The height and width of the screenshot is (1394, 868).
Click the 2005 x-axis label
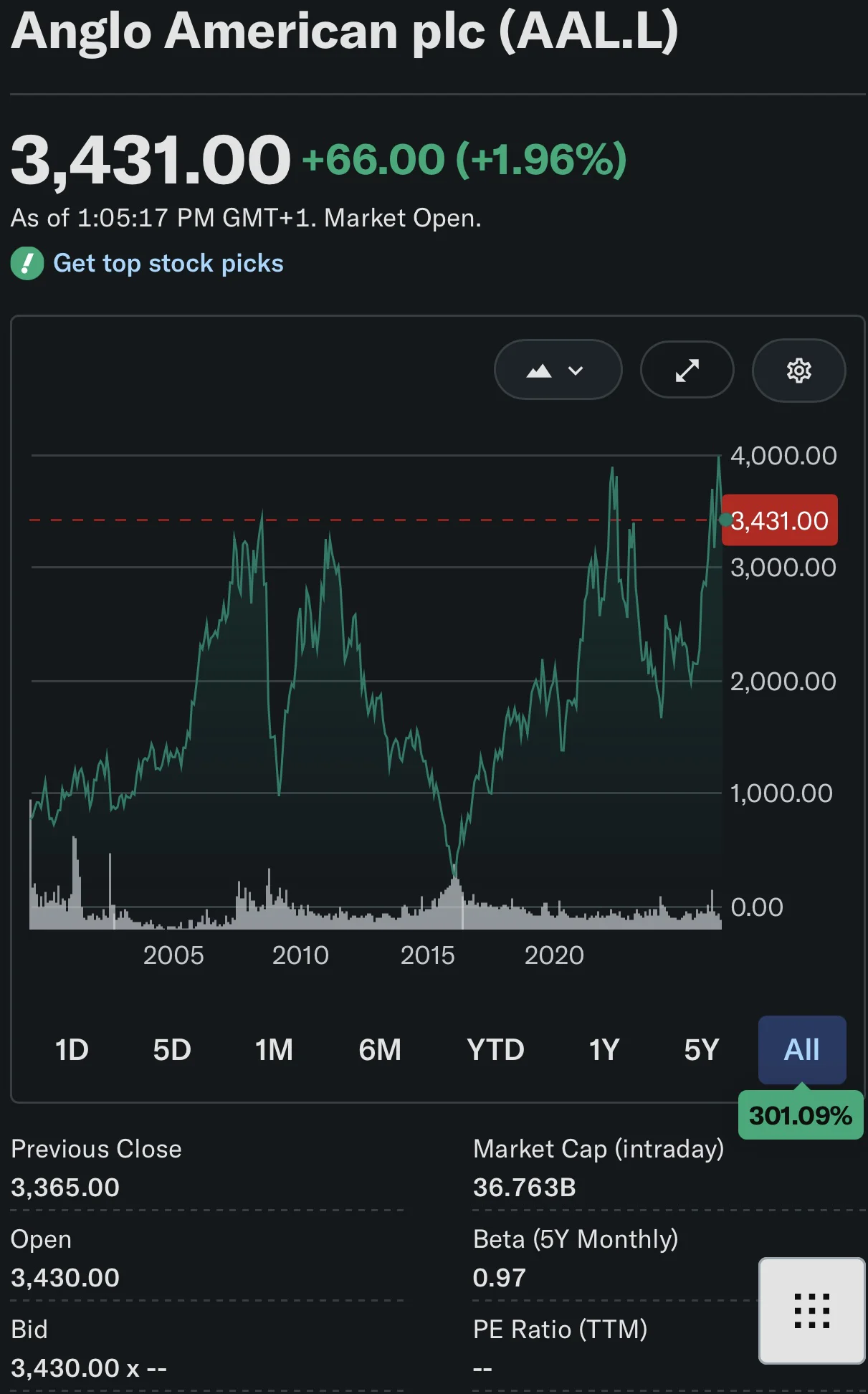173,955
